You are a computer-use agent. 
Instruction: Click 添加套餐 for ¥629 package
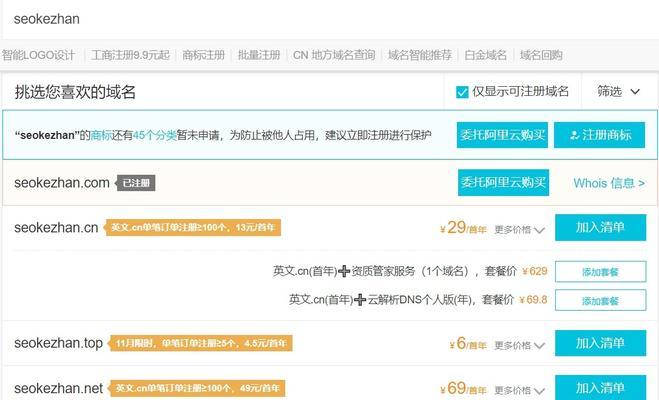pyautogui.click(x=601, y=271)
